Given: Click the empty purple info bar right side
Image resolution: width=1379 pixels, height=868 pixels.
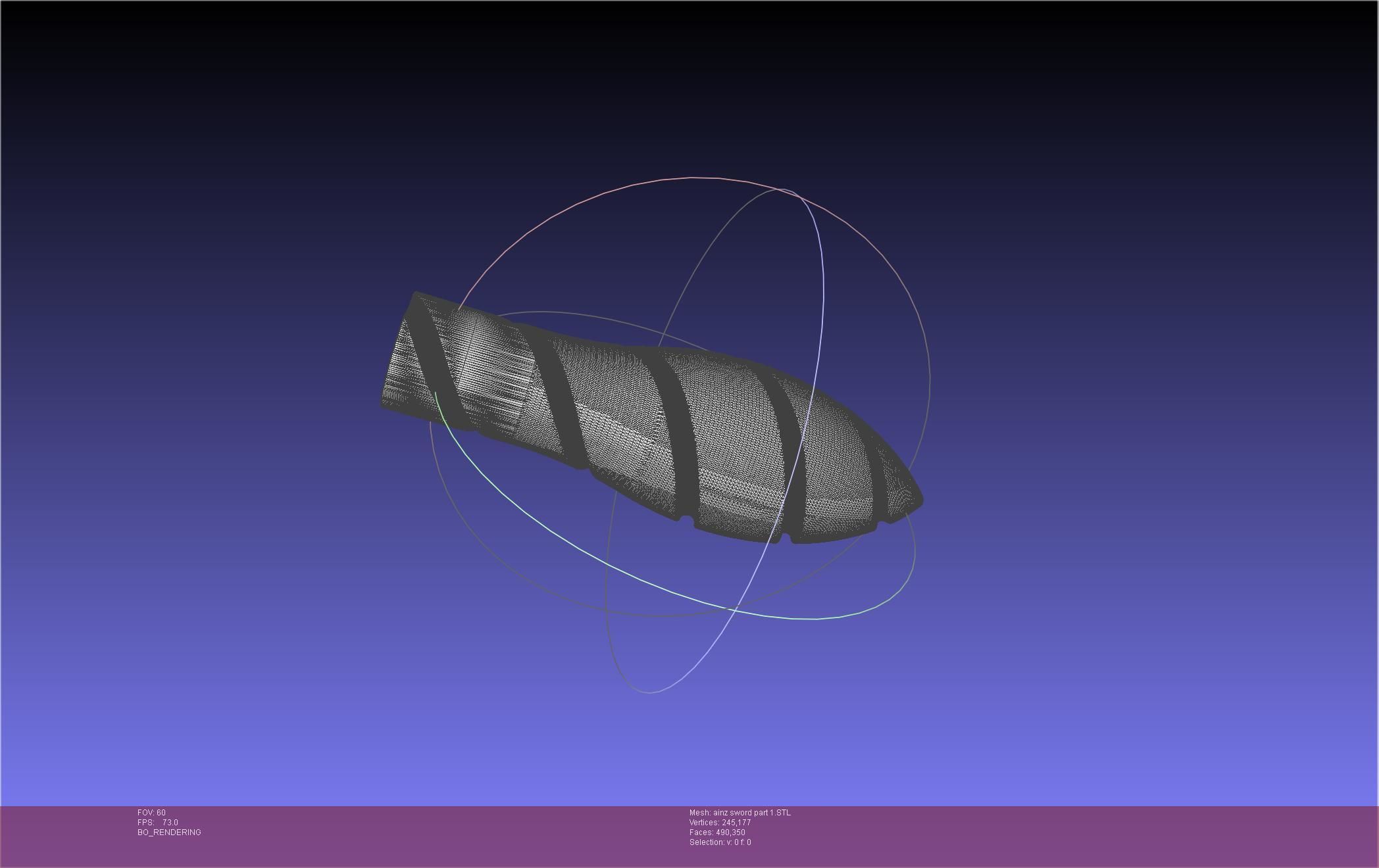Looking at the screenshot, I should 1118,835.
